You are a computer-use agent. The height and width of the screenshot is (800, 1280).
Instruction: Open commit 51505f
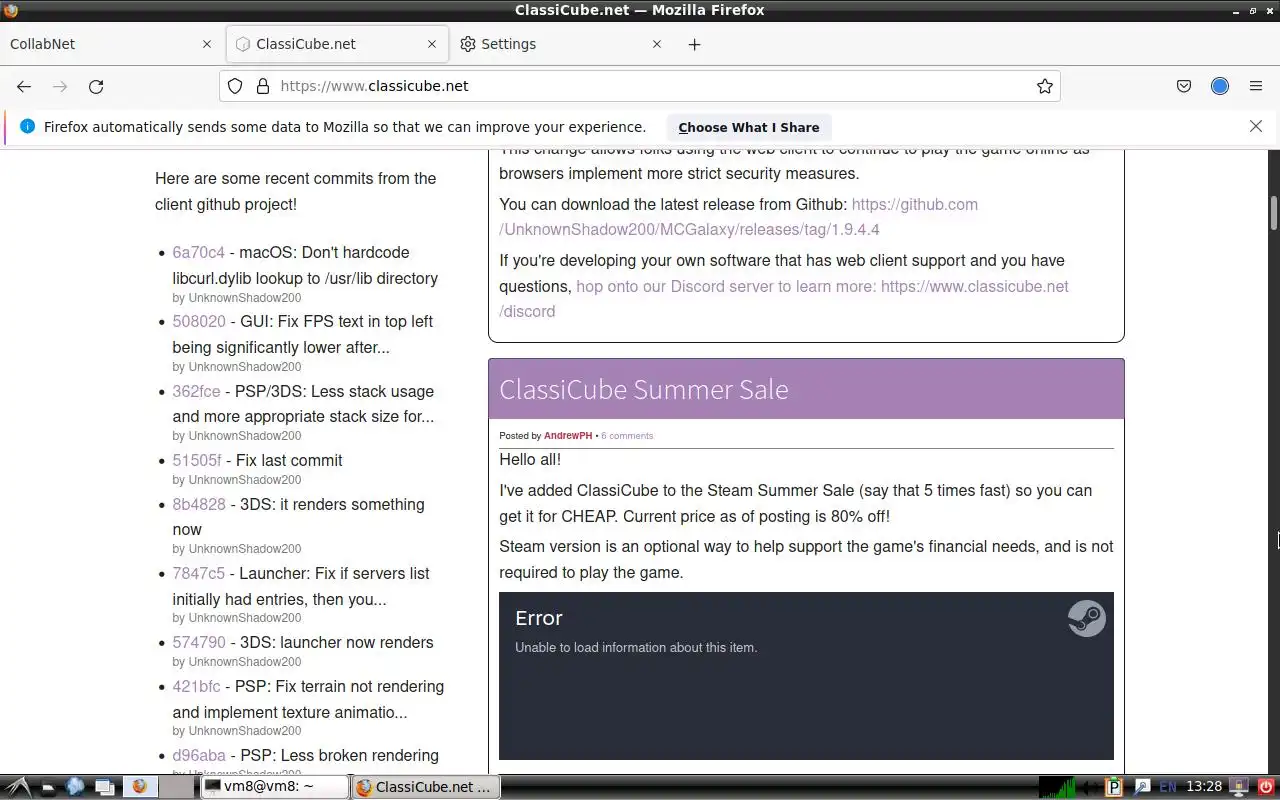(197, 460)
